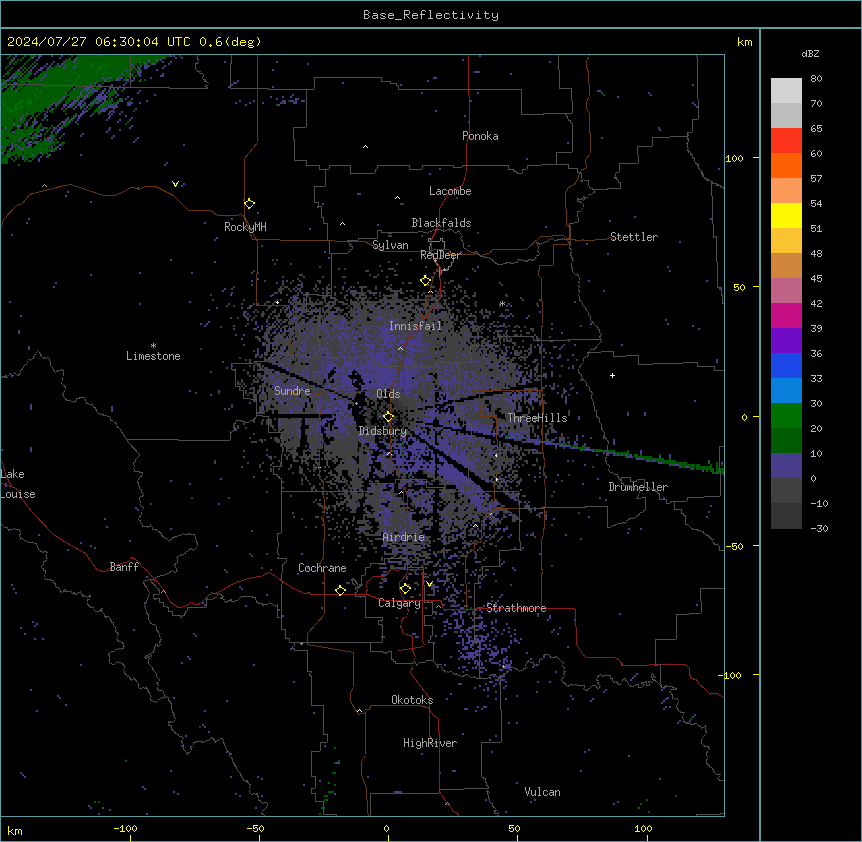862x842 pixels.
Task: Select the Banff label
Action: [x=124, y=567]
